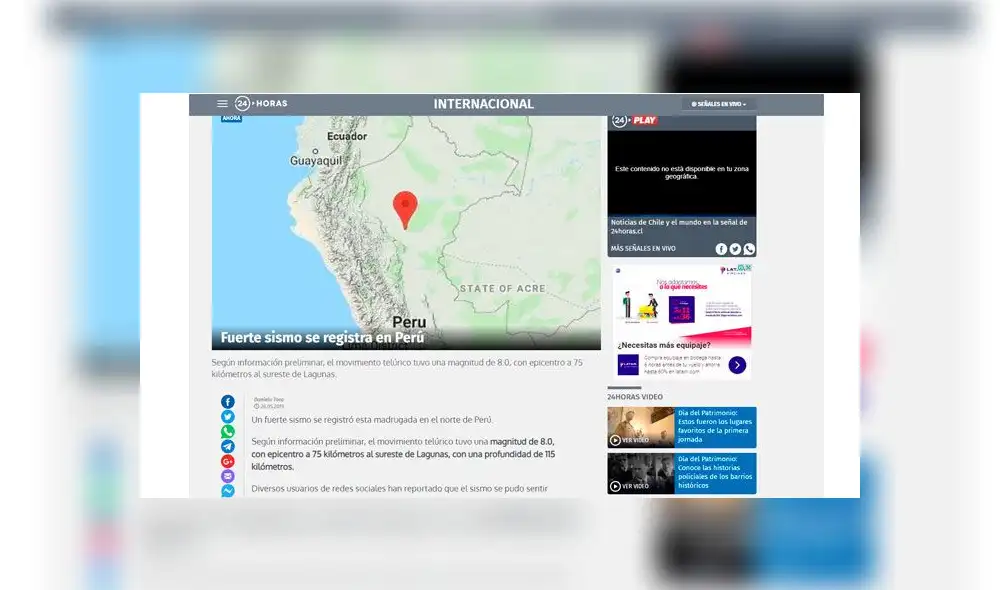1000x590 pixels.
Task: Share the article via the Twitter icon
Action: pyautogui.click(x=227, y=417)
